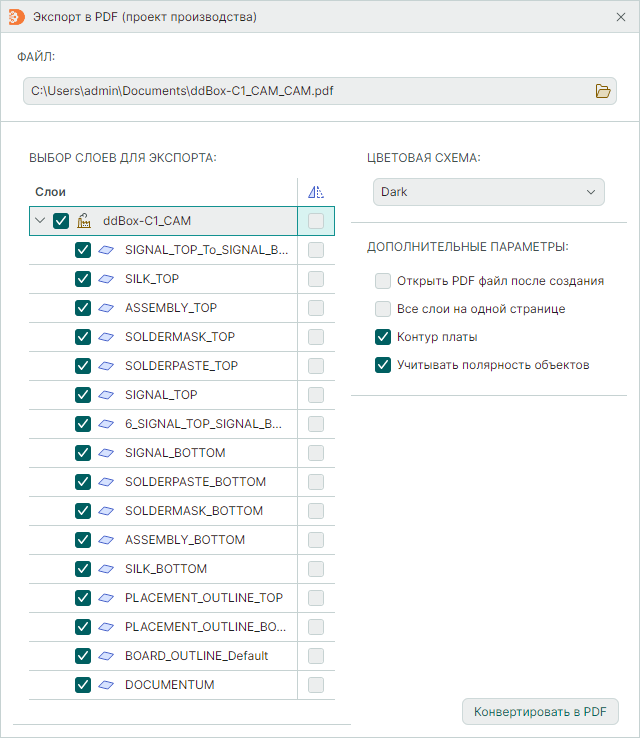This screenshot has height=738, width=640.
Task: Close the export to PDF dialog
Action: pyautogui.click(x=621, y=17)
